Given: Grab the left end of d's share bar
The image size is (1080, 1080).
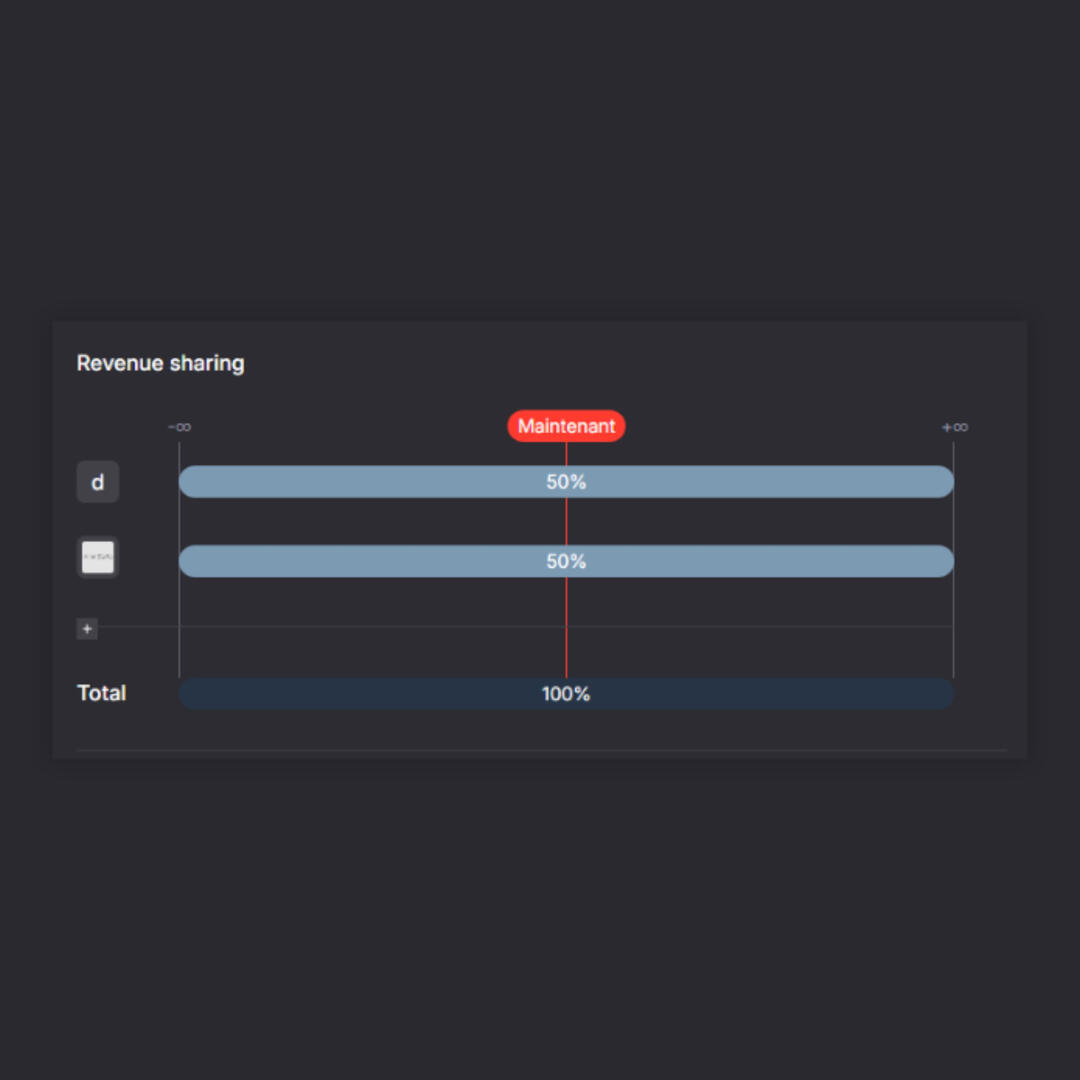Looking at the screenshot, I should pos(186,482).
